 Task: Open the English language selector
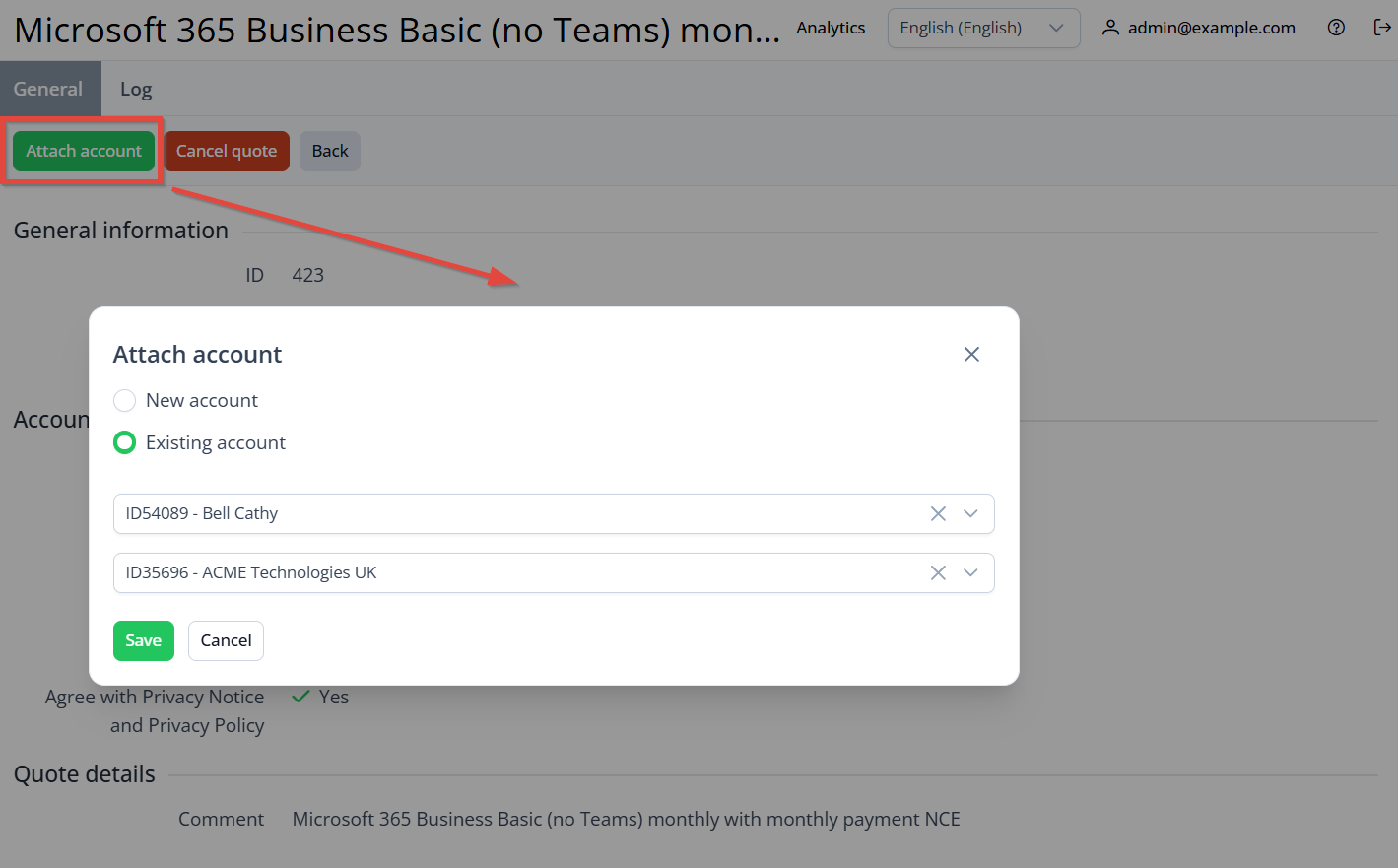click(x=983, y=28)
